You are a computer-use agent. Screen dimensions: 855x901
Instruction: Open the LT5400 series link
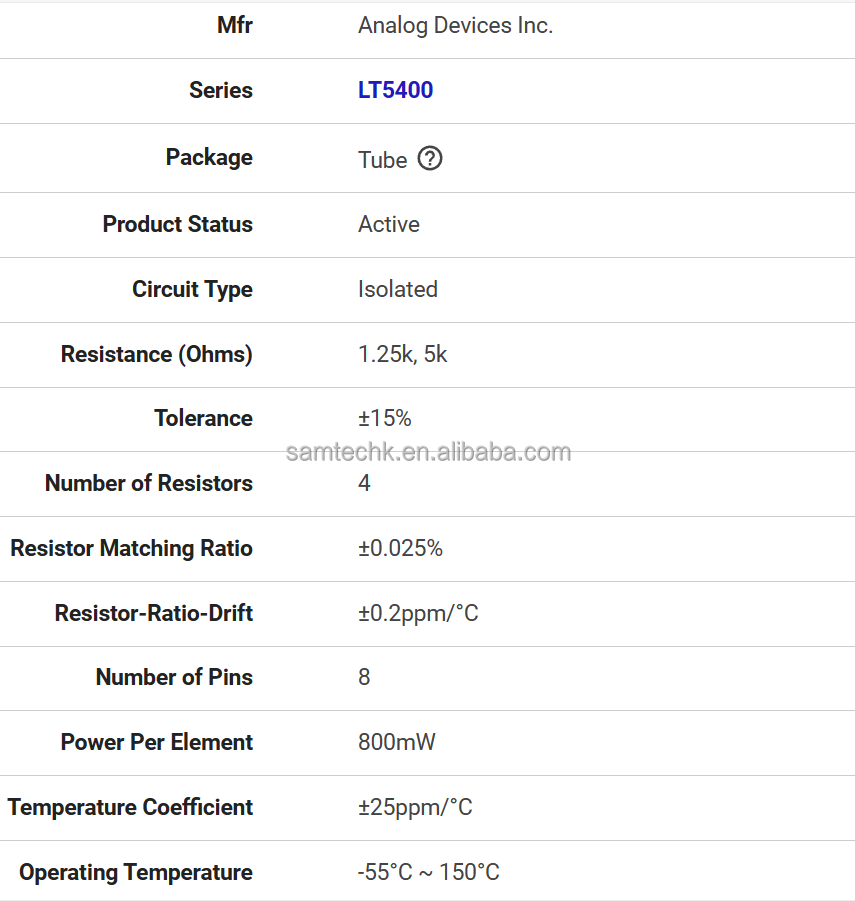pyautogui.click(x=395, y=90)
